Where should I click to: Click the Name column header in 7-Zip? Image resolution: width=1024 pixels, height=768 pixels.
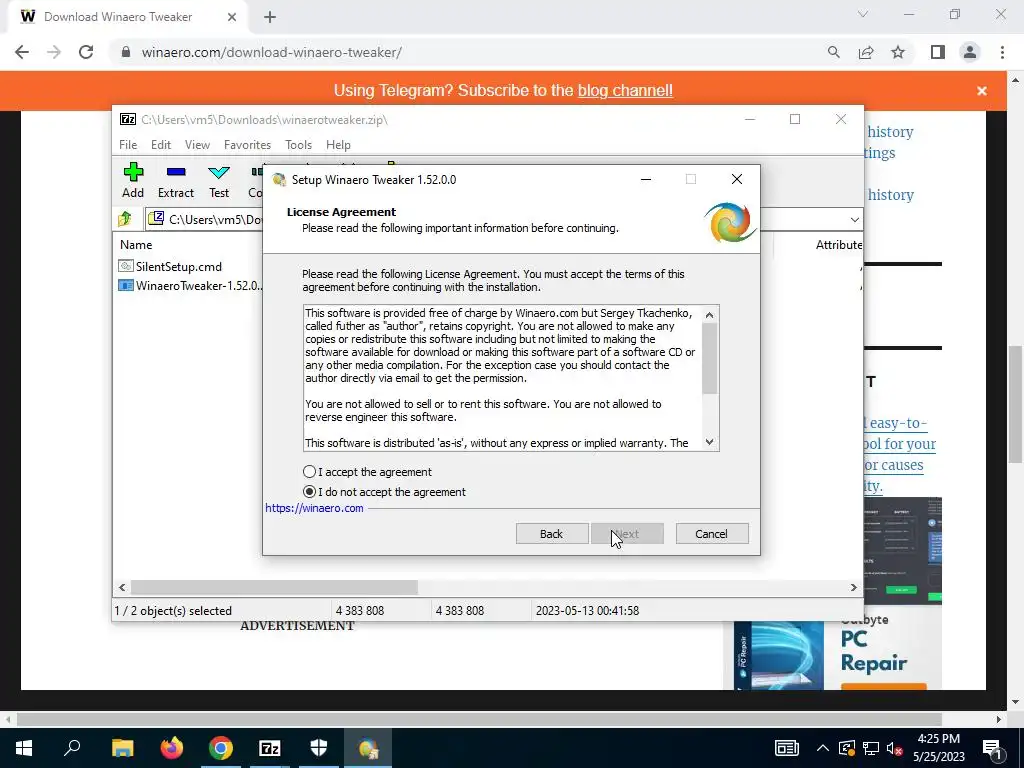[x=136, y=245]
